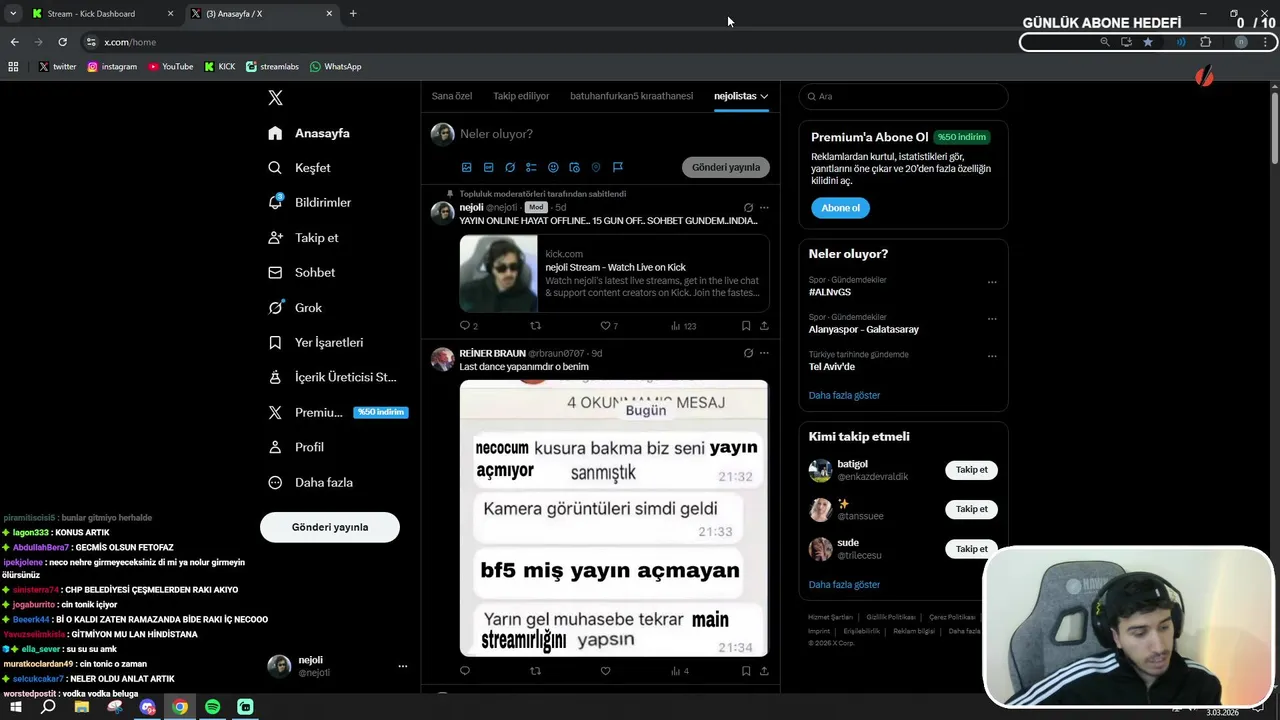Open Grok action on REINER BRAUN's post
1280x720 pixels.
(x=748, y=353)
